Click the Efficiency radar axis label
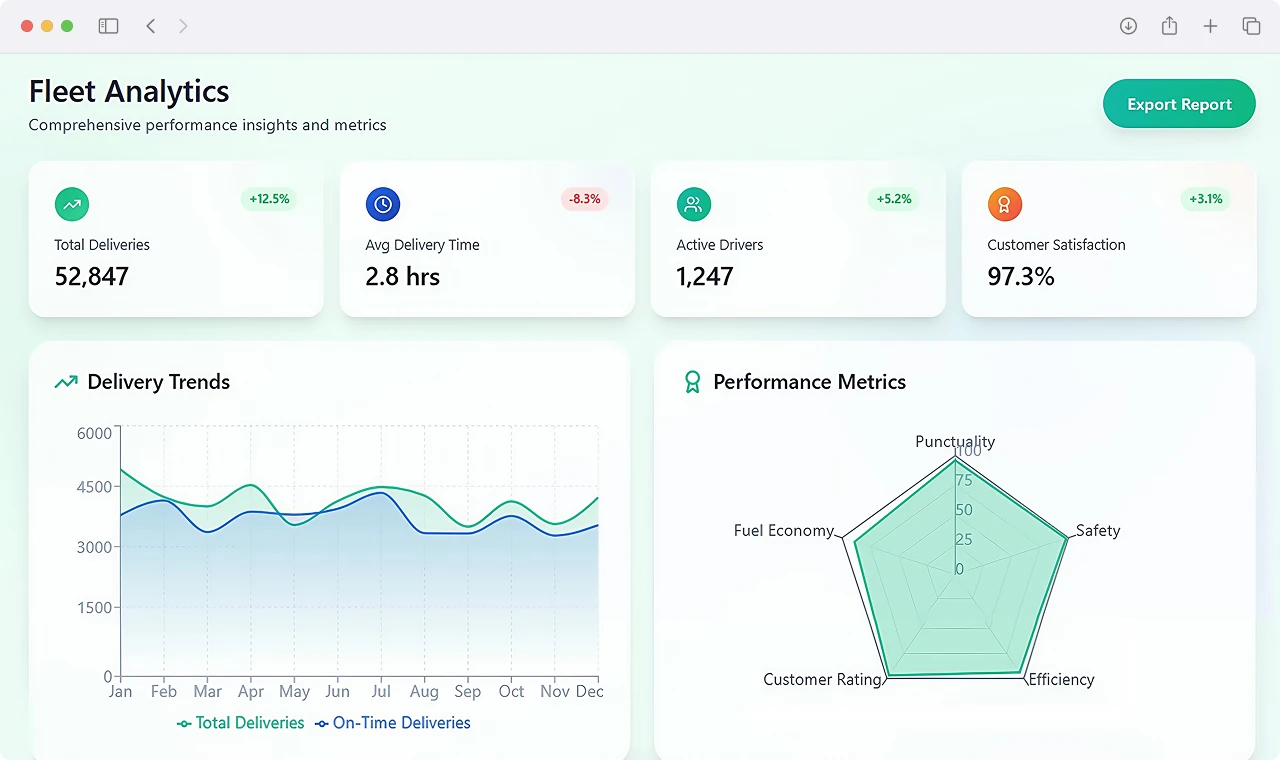1280x760 pixels. tap(1061, 679)
